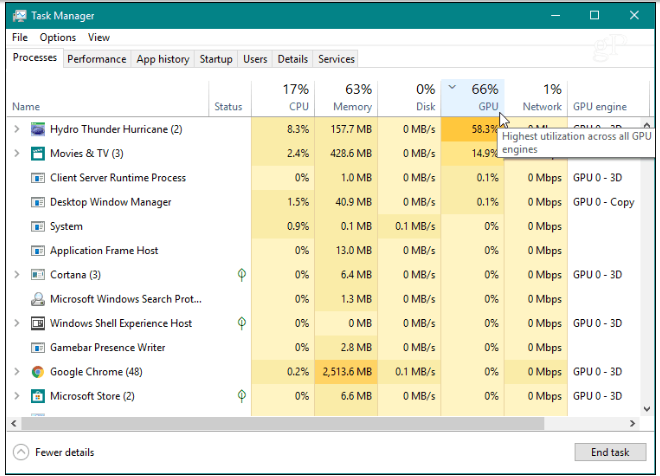660x476 pixels.
Task: Click the horizontal scrollbar left arrow
Action: tap(14, 423)
